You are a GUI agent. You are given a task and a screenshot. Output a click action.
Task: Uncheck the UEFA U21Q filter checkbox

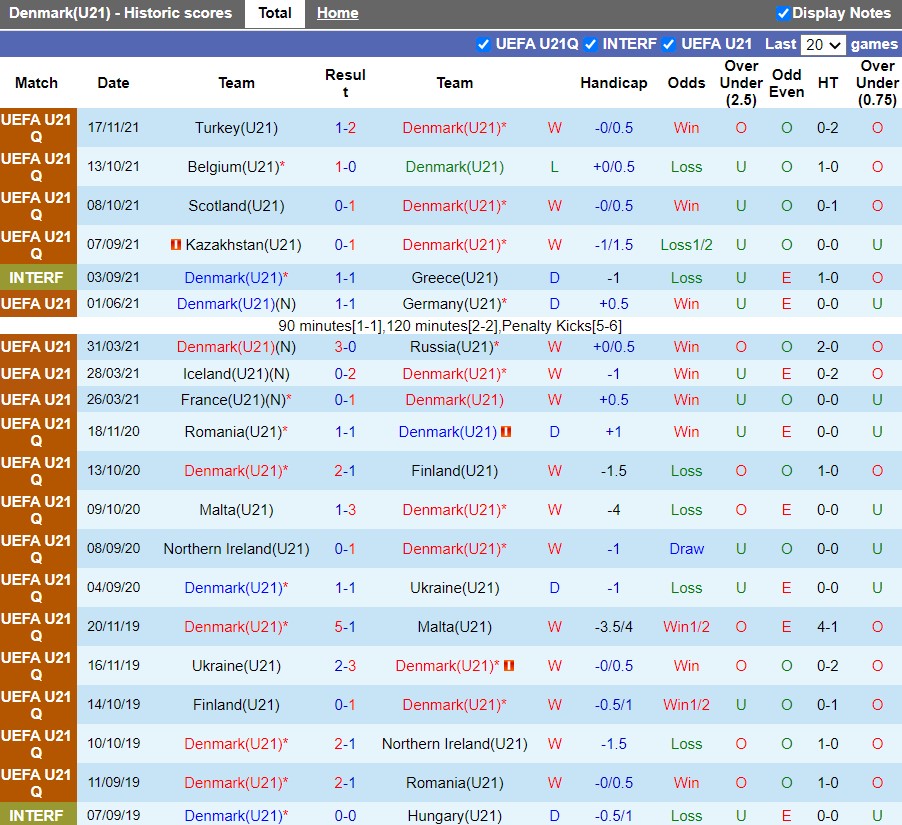[484, 44]
